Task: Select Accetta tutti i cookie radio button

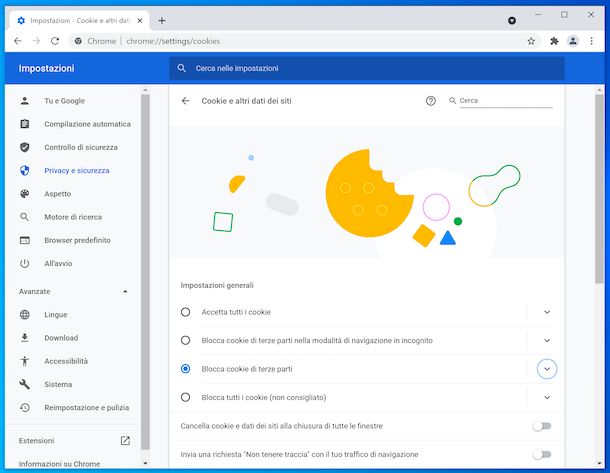Action: (x=186, y=312)
